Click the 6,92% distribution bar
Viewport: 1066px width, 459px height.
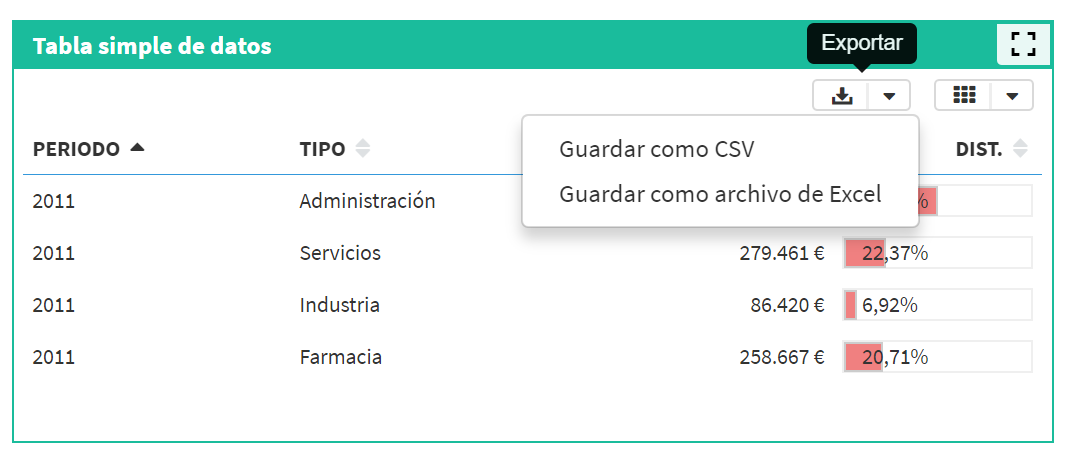click(938, 305)
